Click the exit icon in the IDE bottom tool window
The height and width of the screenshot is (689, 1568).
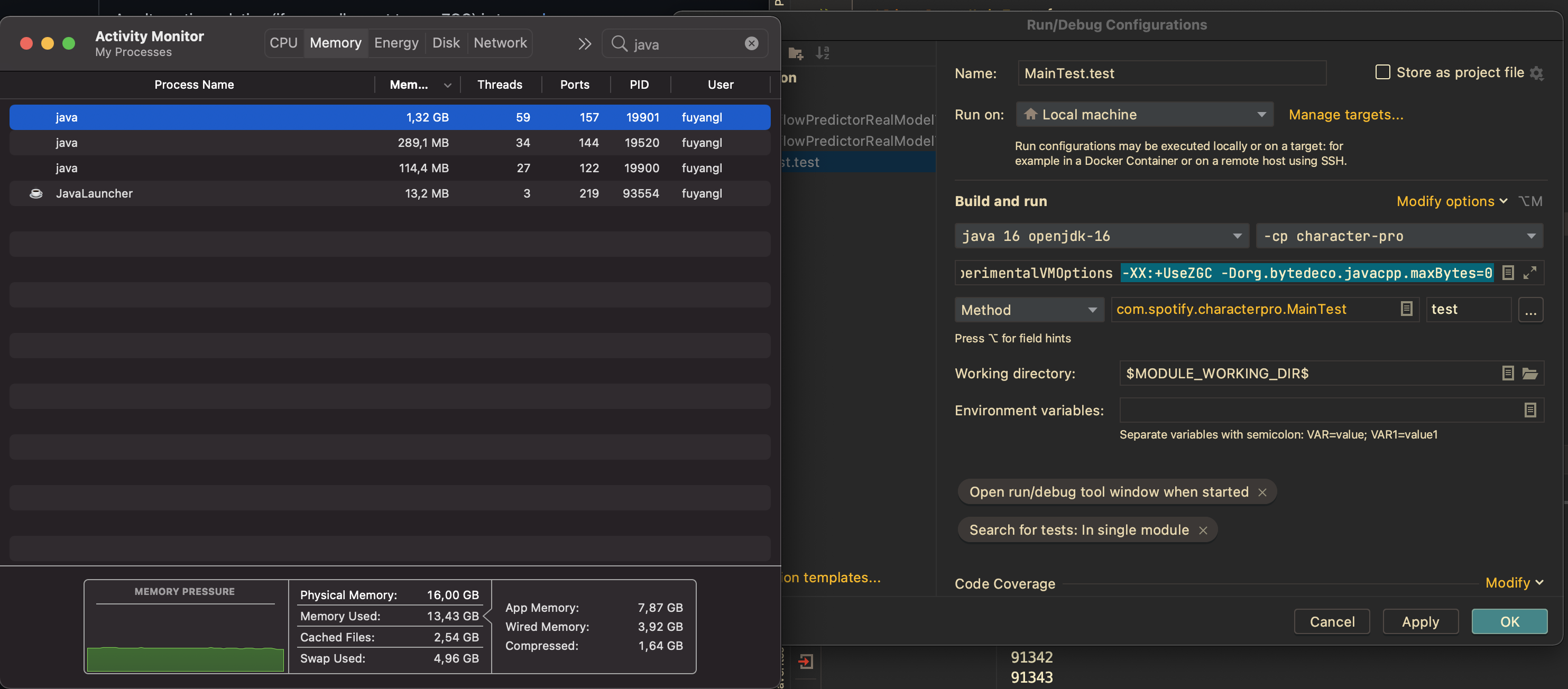click(806, 662)
